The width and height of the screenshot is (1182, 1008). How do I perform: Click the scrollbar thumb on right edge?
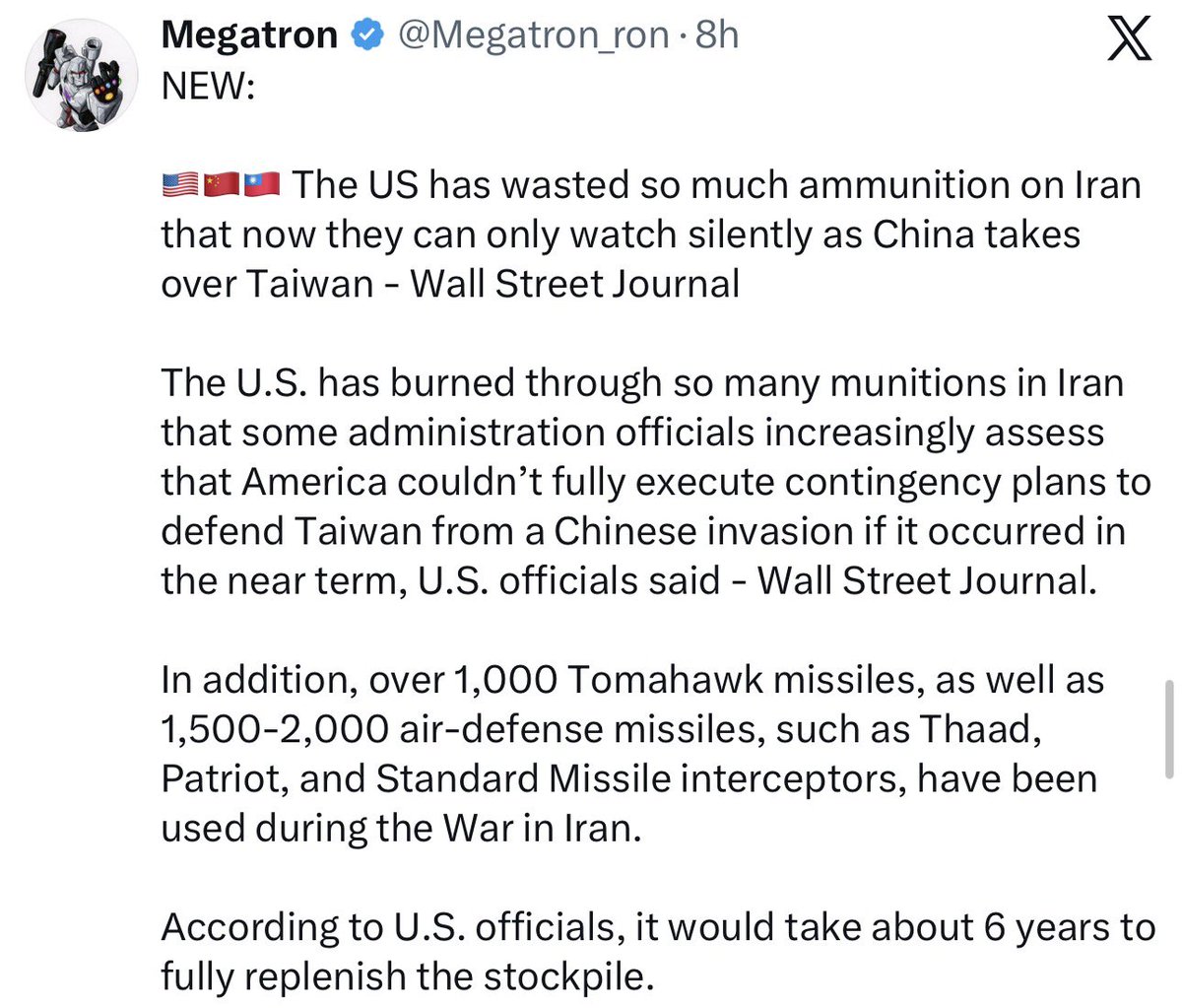tap(1169, 727)
